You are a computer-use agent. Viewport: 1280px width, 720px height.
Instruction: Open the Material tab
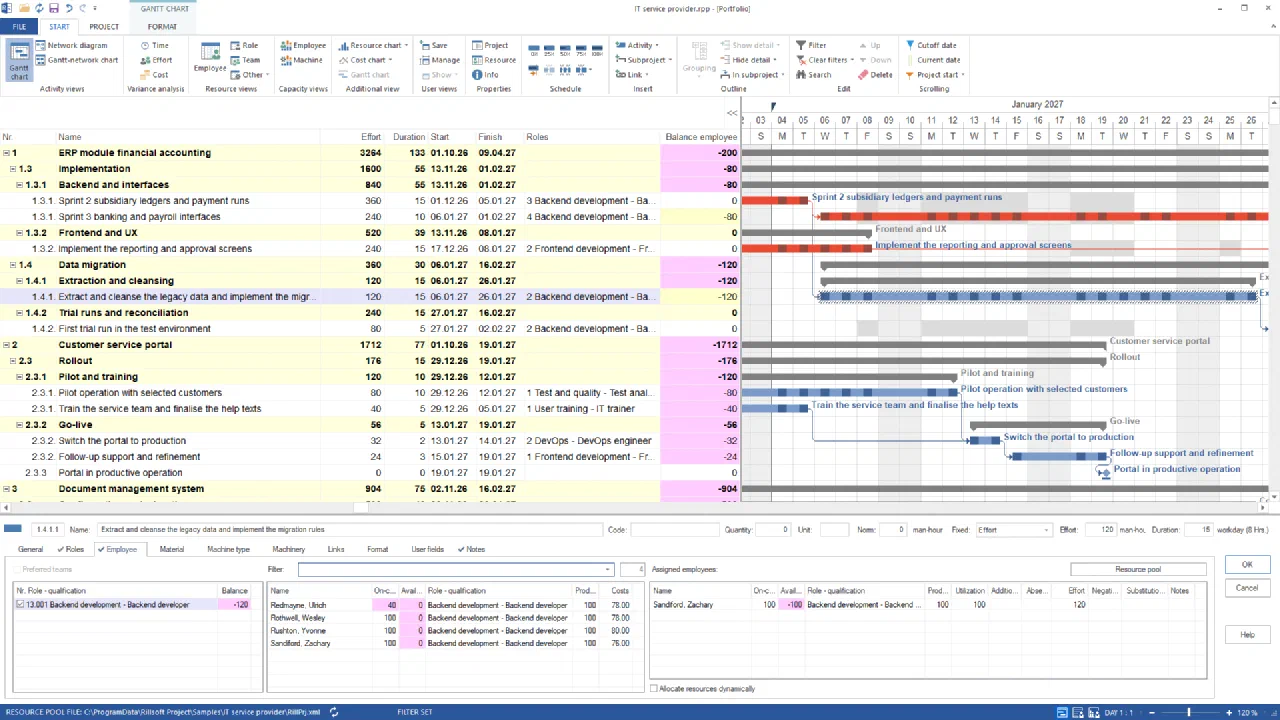tap(172, 549)
